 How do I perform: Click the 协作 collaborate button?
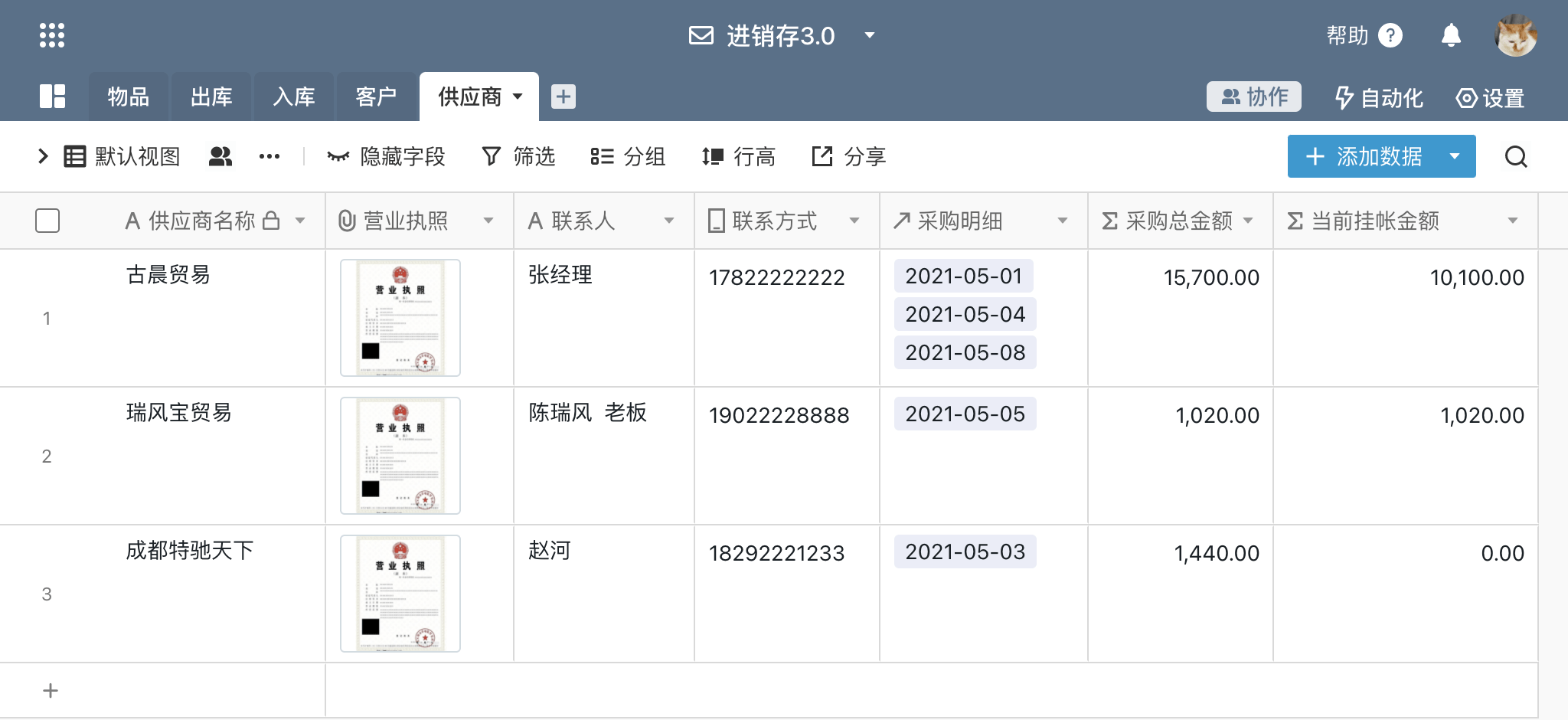[x=1254, y=97]
